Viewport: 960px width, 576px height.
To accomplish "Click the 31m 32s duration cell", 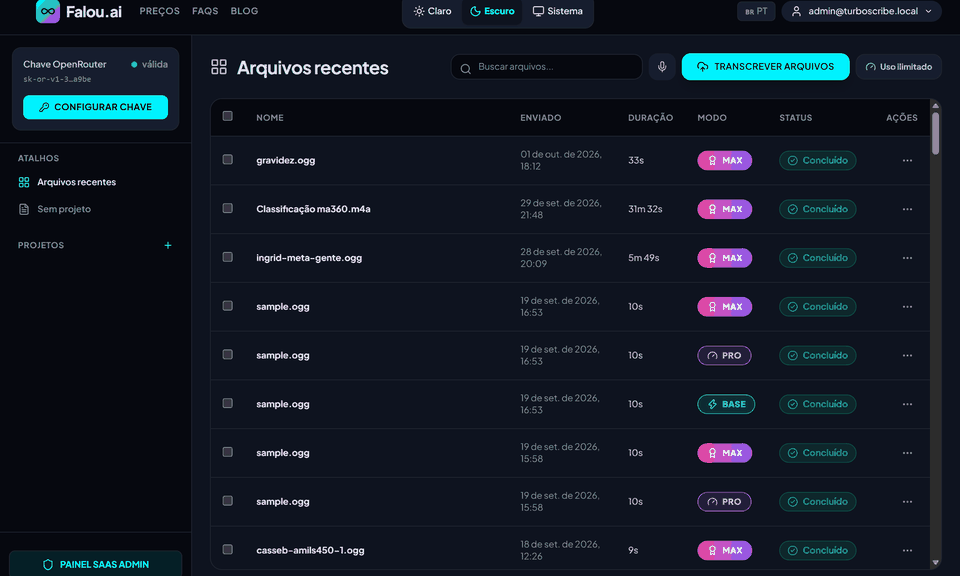I will 645,209.
